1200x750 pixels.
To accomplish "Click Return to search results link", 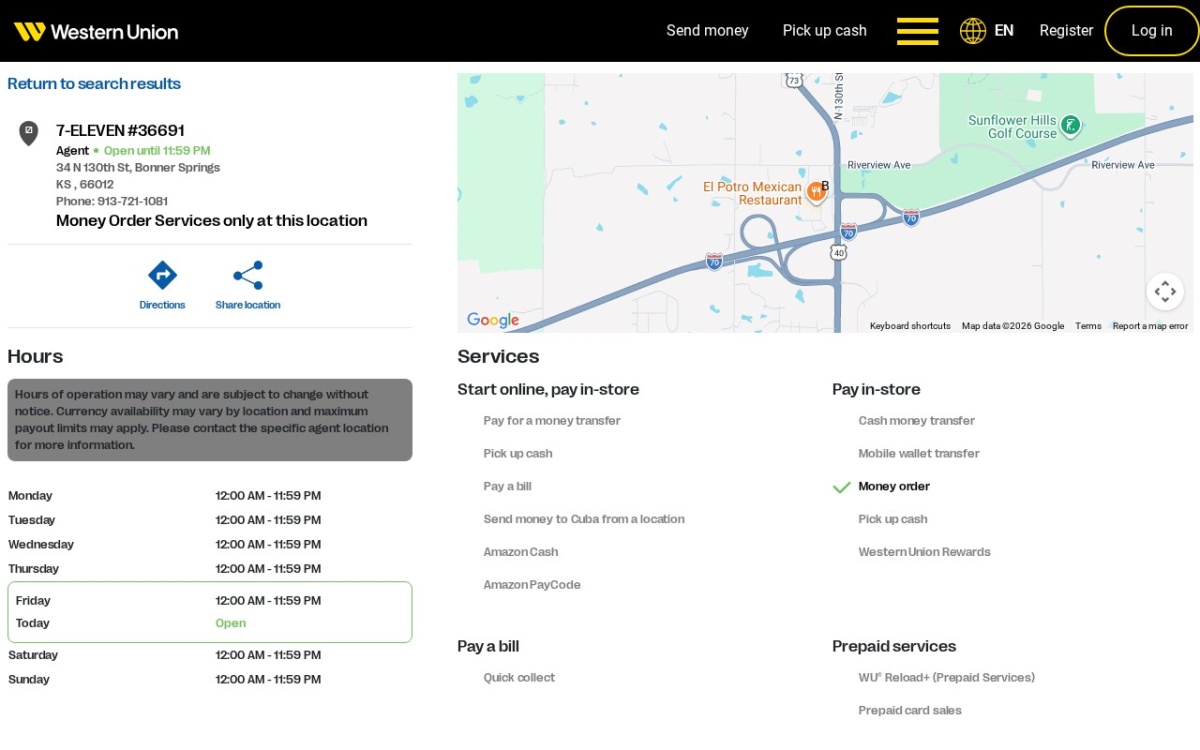I will [94, 84].
